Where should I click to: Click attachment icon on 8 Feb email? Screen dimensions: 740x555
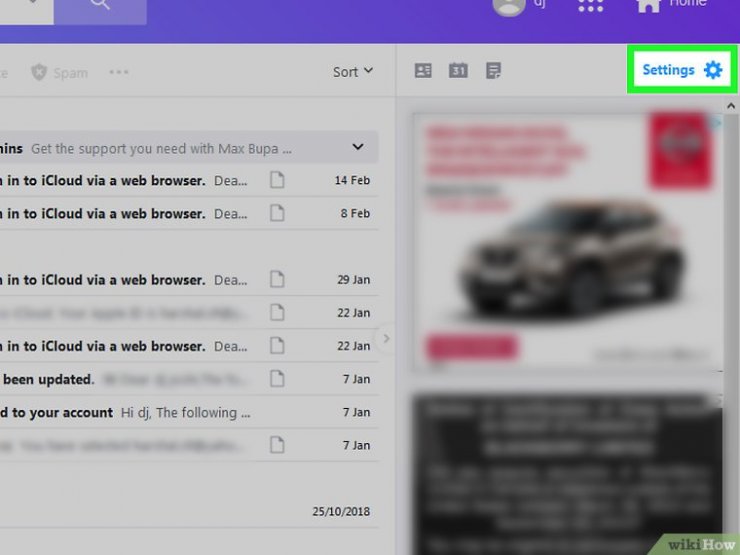click(277, 213)
